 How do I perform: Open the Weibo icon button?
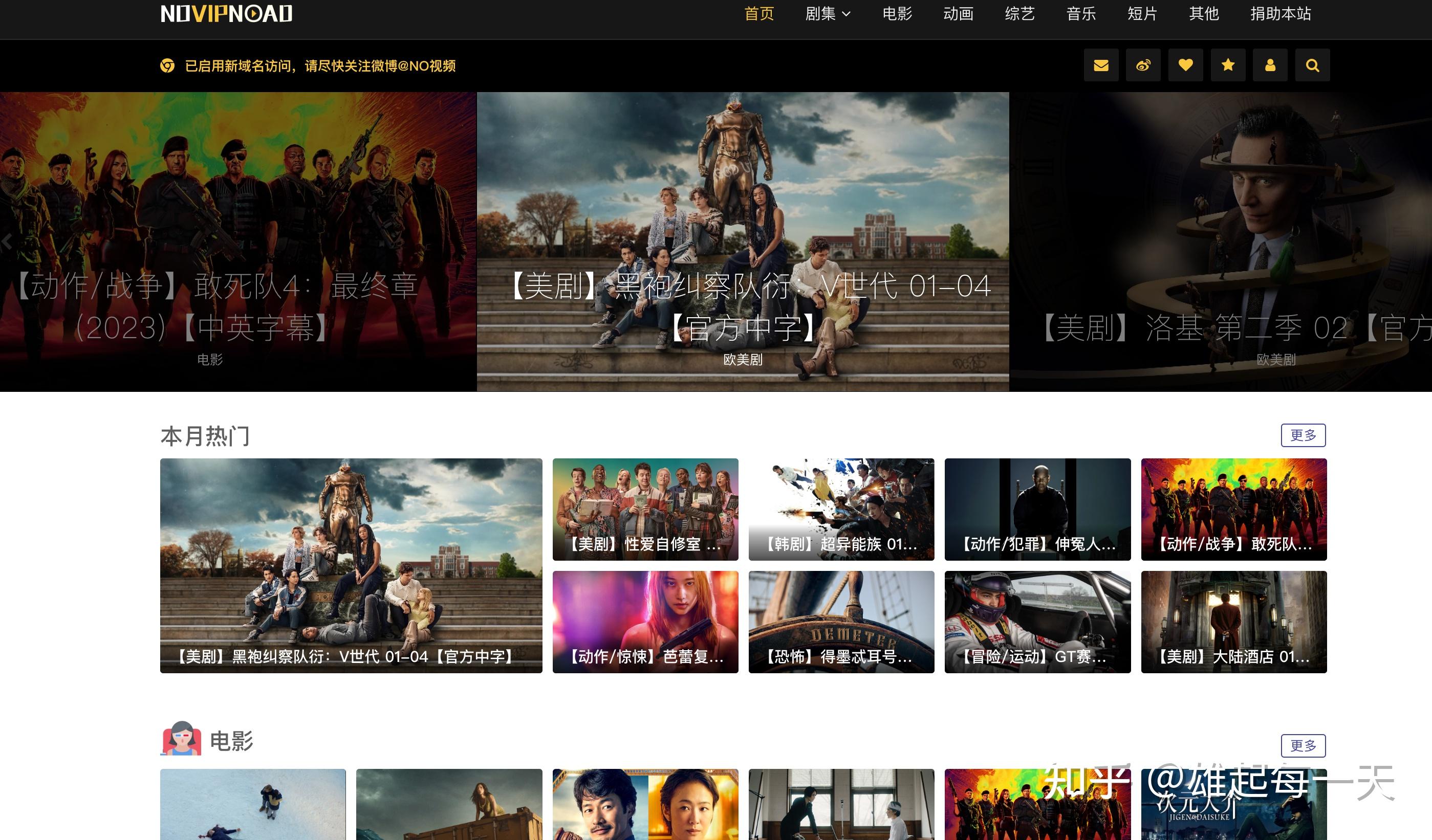pos(1143,65)
